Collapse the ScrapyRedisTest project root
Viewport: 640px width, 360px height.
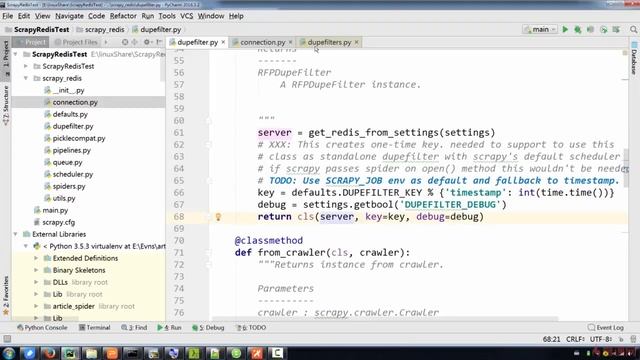(16, 54)
